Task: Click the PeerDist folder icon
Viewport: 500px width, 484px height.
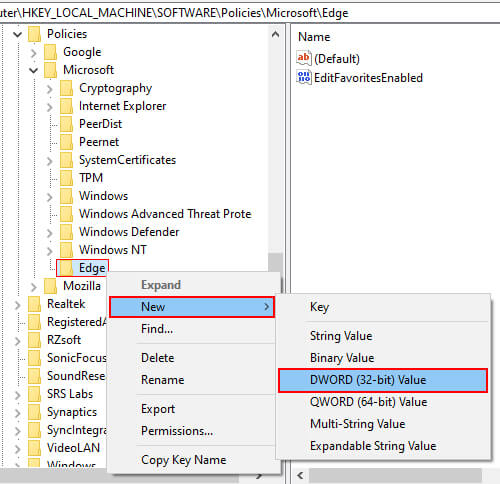Action: [67, 124]
